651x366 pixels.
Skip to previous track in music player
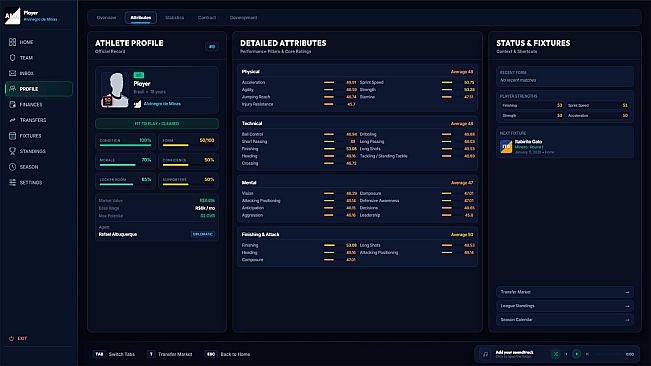point(566,354)
